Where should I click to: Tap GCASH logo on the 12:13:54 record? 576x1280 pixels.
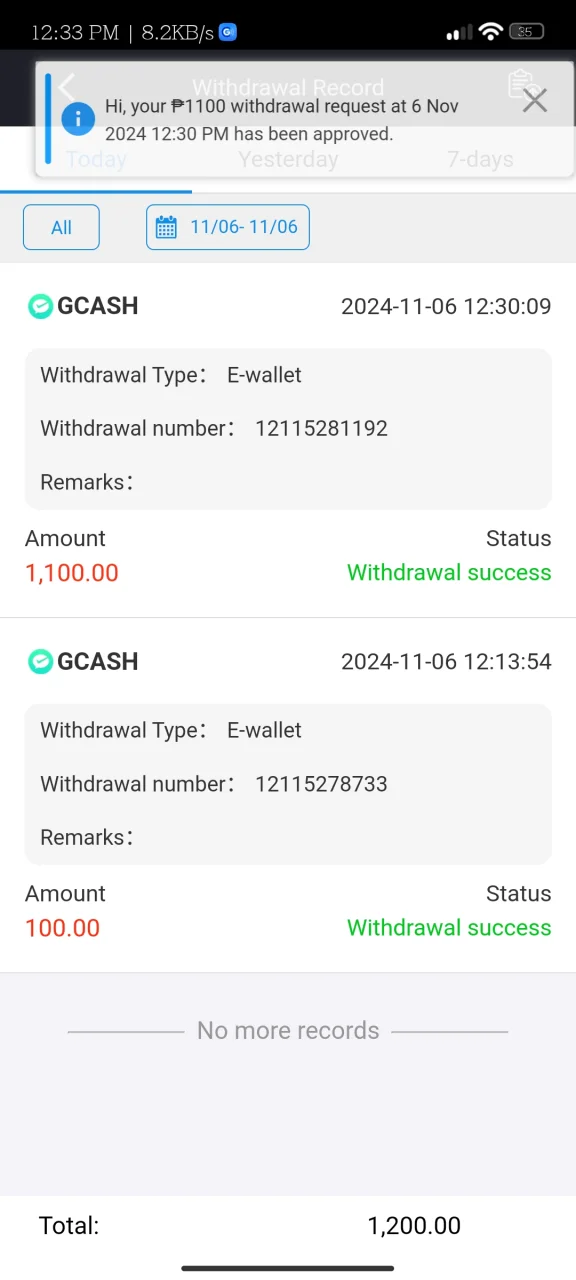click(40, 661)
